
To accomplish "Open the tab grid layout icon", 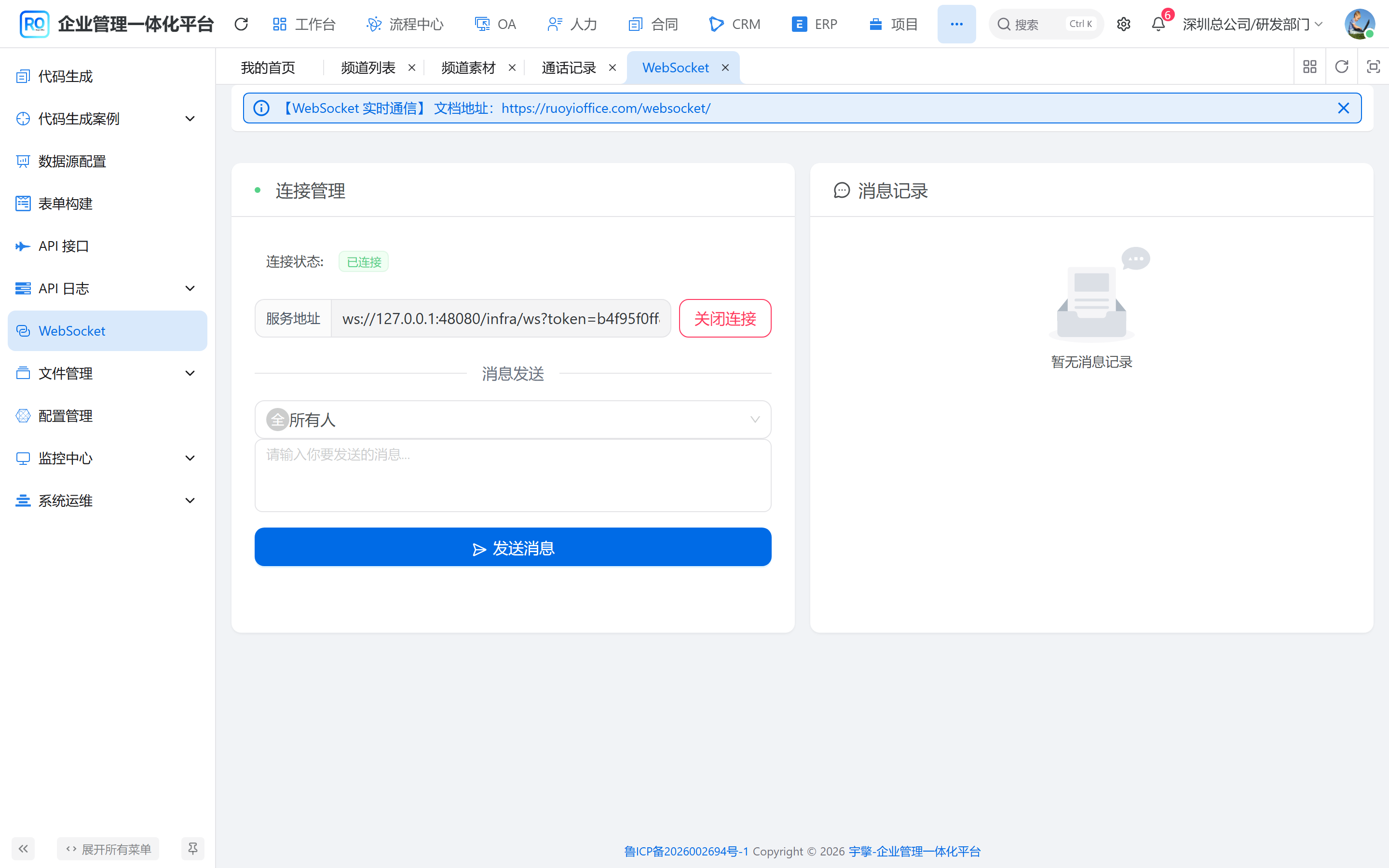I will (1310, 67).
